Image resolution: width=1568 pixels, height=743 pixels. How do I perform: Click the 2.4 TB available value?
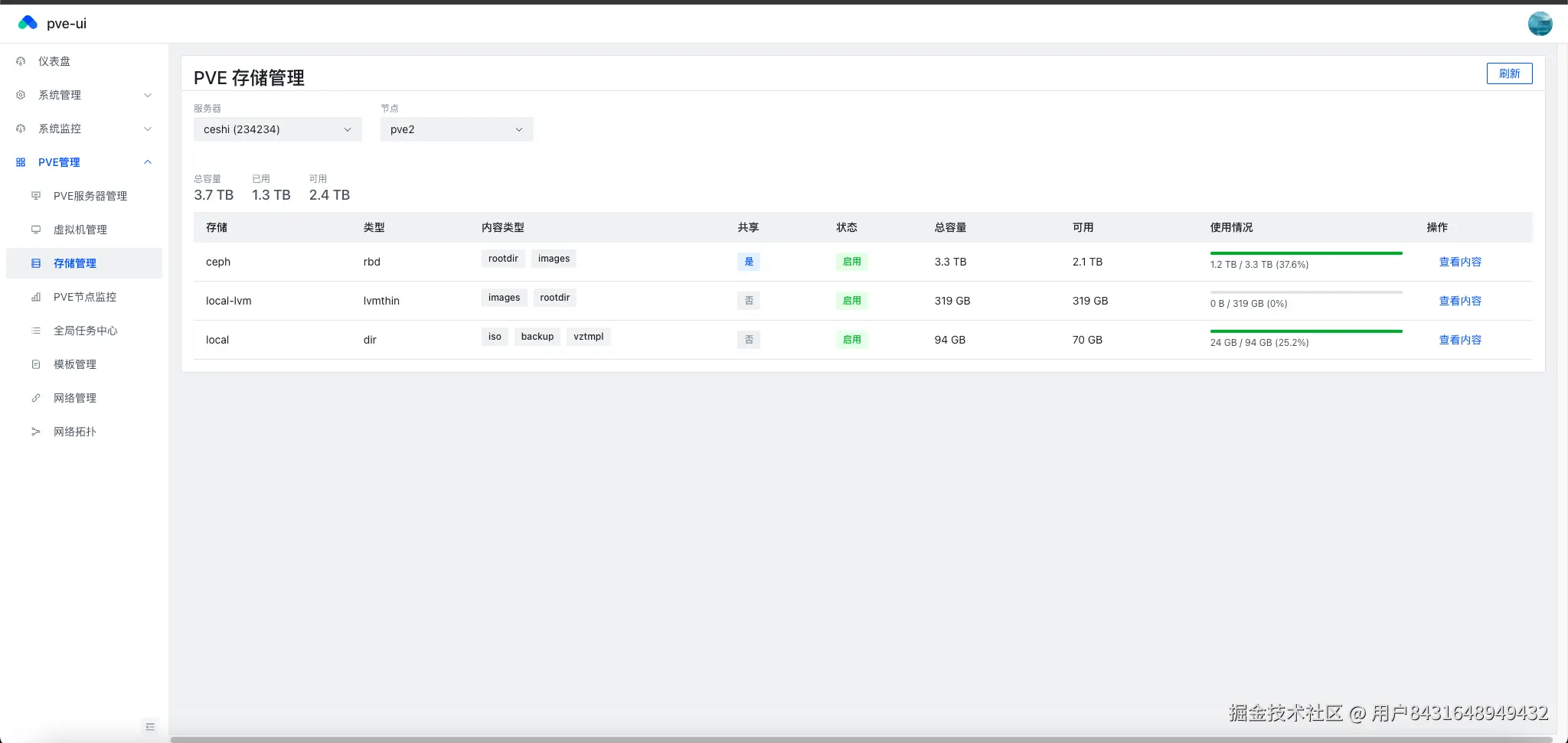(x=329, y=195)
